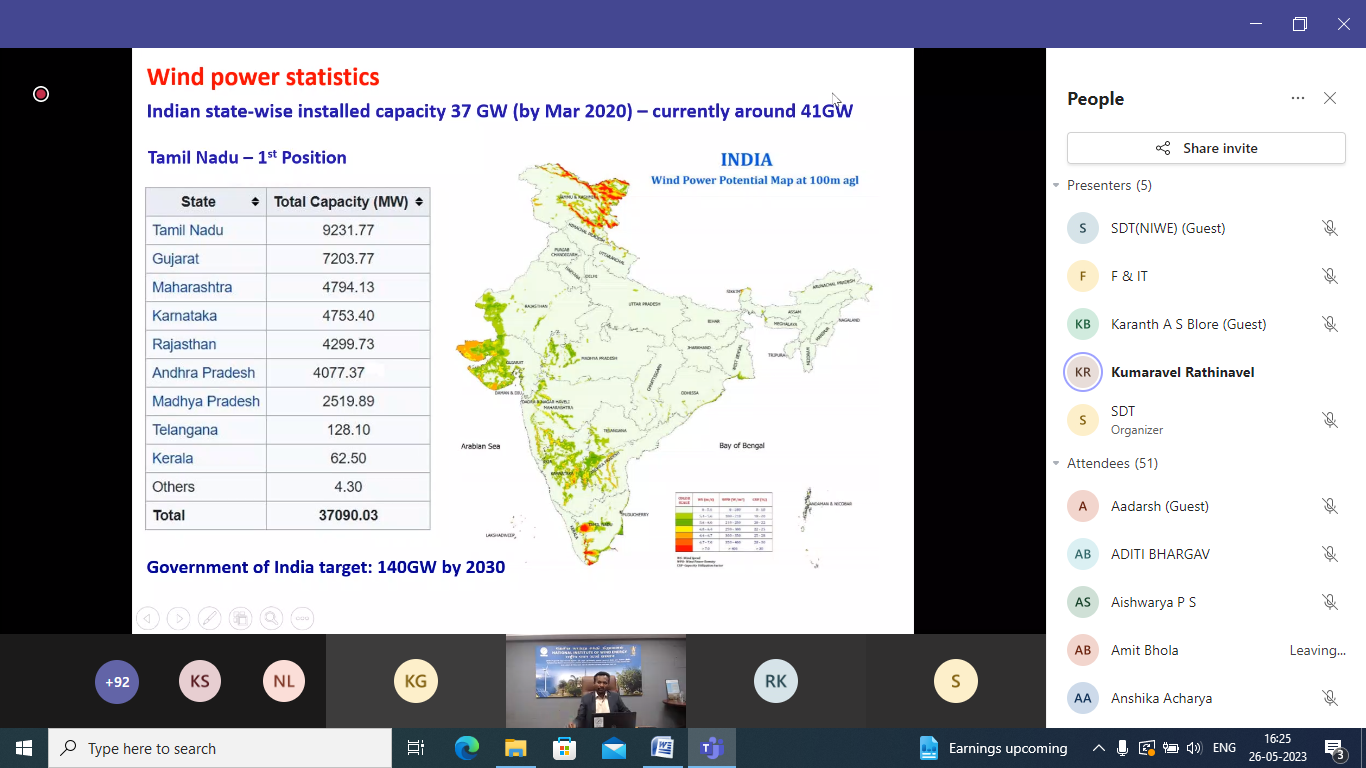
Task: Collapse the Presenters section
Action: click(1056, 186)
